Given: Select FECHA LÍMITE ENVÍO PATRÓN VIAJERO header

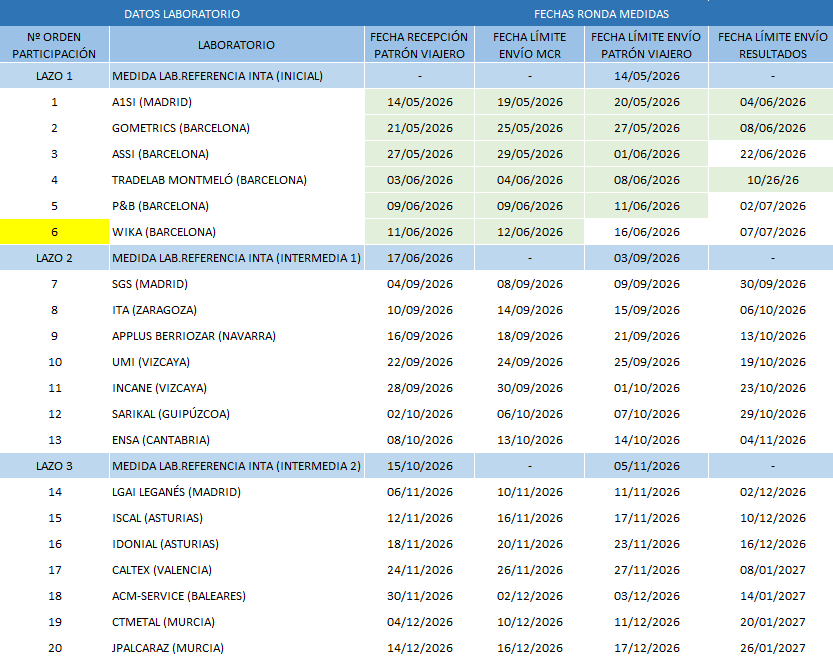Looking at the screenshot, I should click(646, 45).
